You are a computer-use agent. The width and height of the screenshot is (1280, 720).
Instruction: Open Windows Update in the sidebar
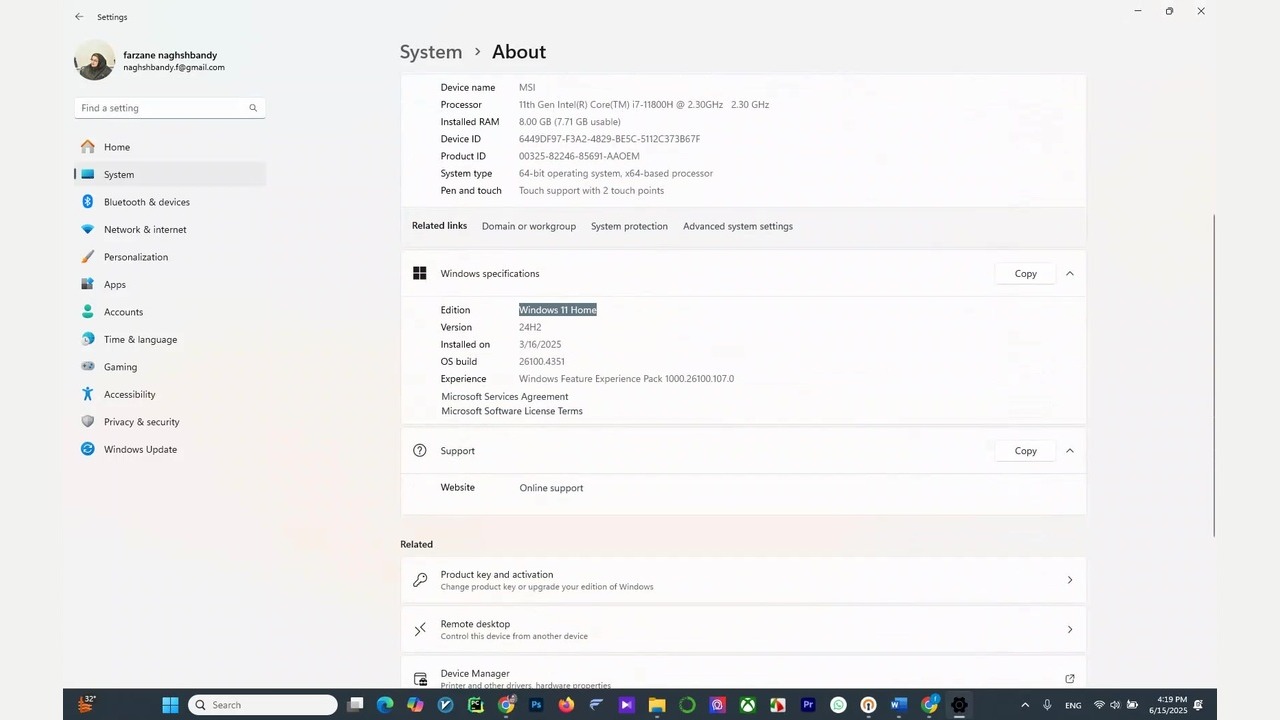170,450
